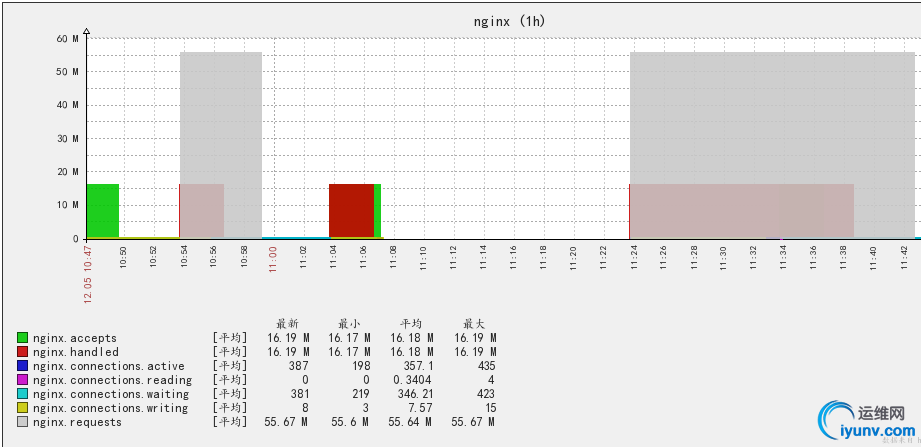Click the 11:00 time axis marker
The height and width of the screenshot is (447, 921).
click(x=273, y=257)
